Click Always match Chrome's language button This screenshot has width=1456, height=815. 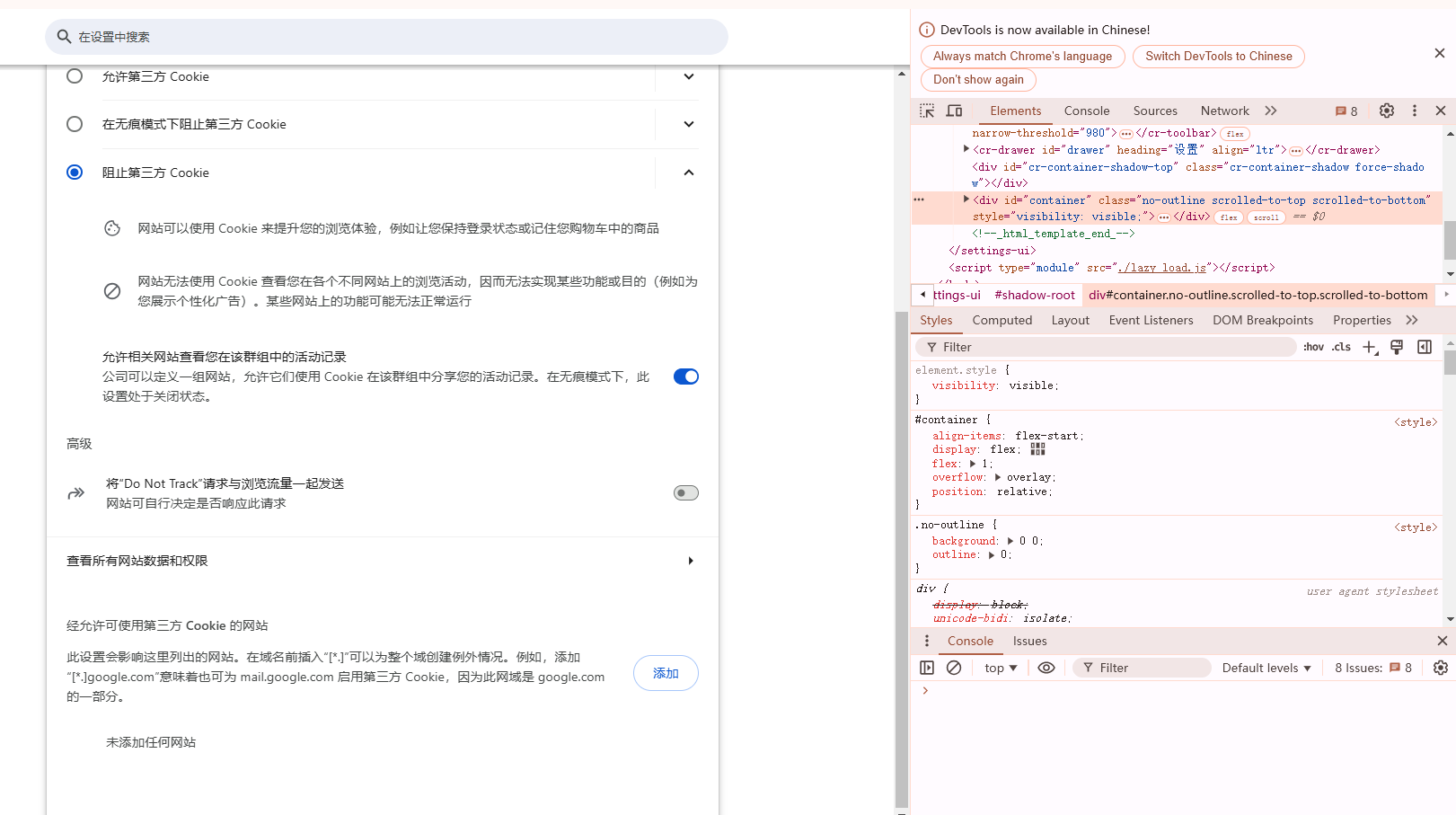pyautogui.click(x=1023, y=56)
